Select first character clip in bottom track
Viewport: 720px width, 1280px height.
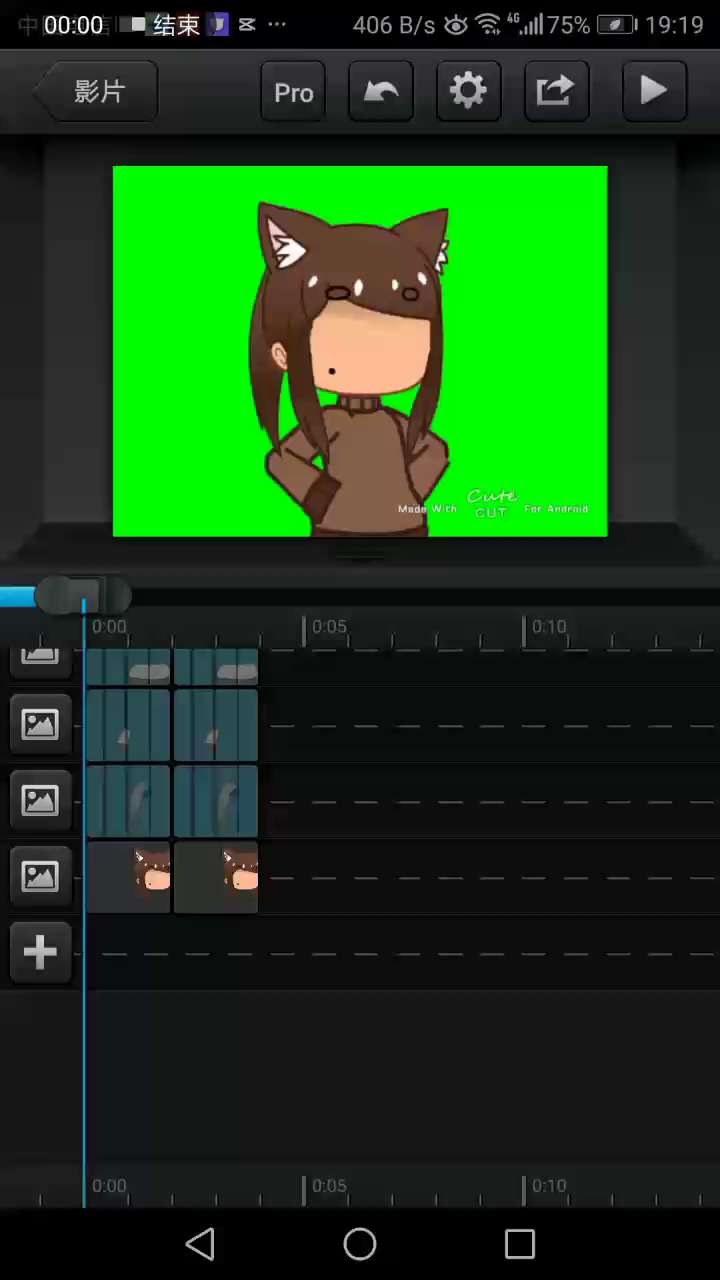click(x=128, y=877)
